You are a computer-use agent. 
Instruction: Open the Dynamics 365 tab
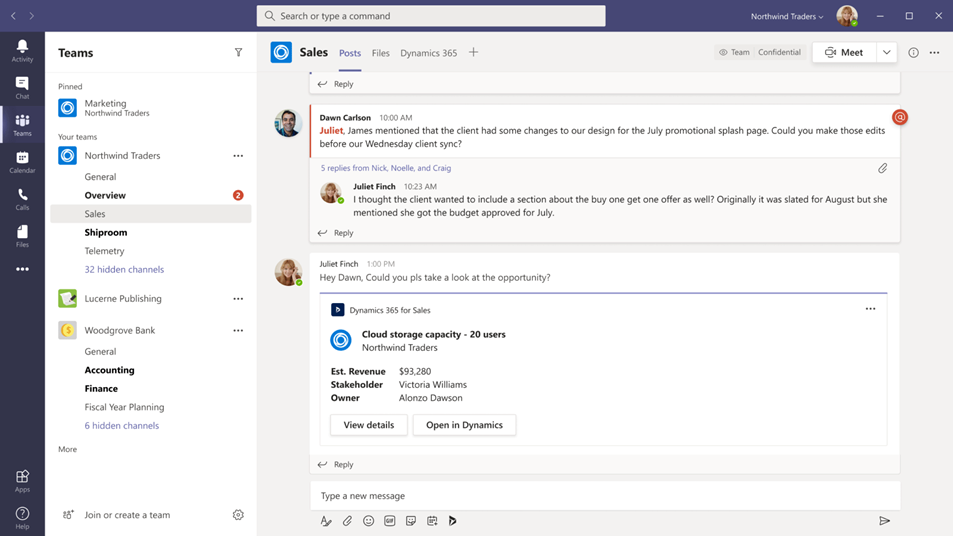click(428, 53)
